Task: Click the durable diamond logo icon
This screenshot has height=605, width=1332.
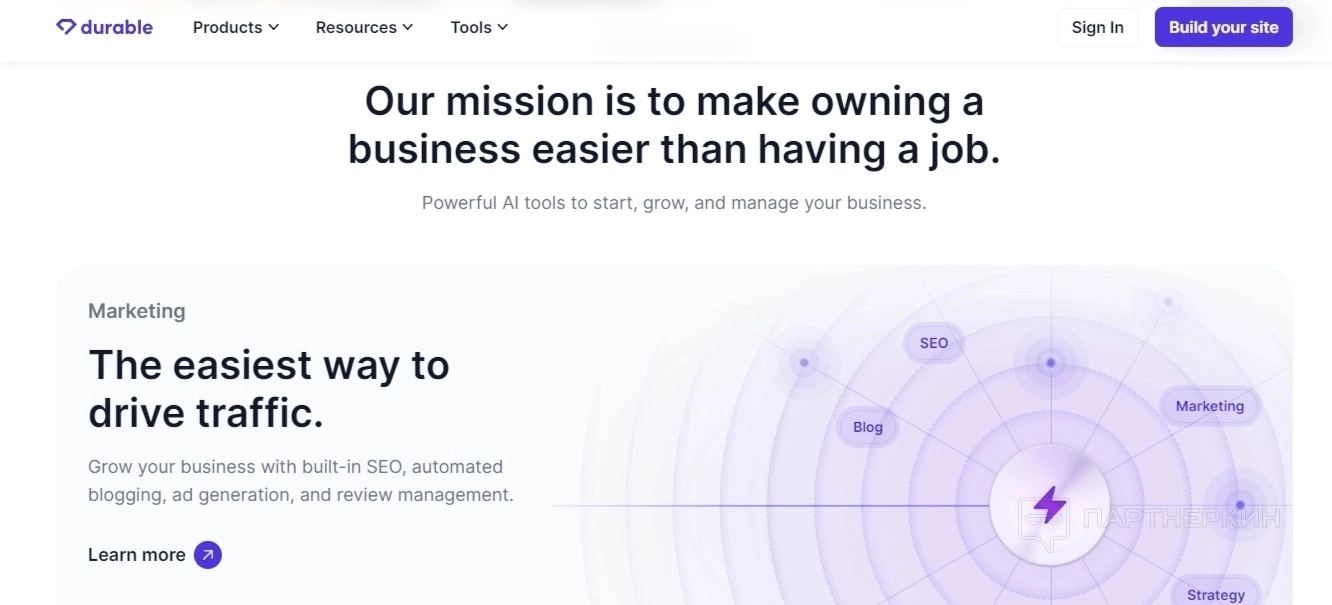Action: (66, 27)
